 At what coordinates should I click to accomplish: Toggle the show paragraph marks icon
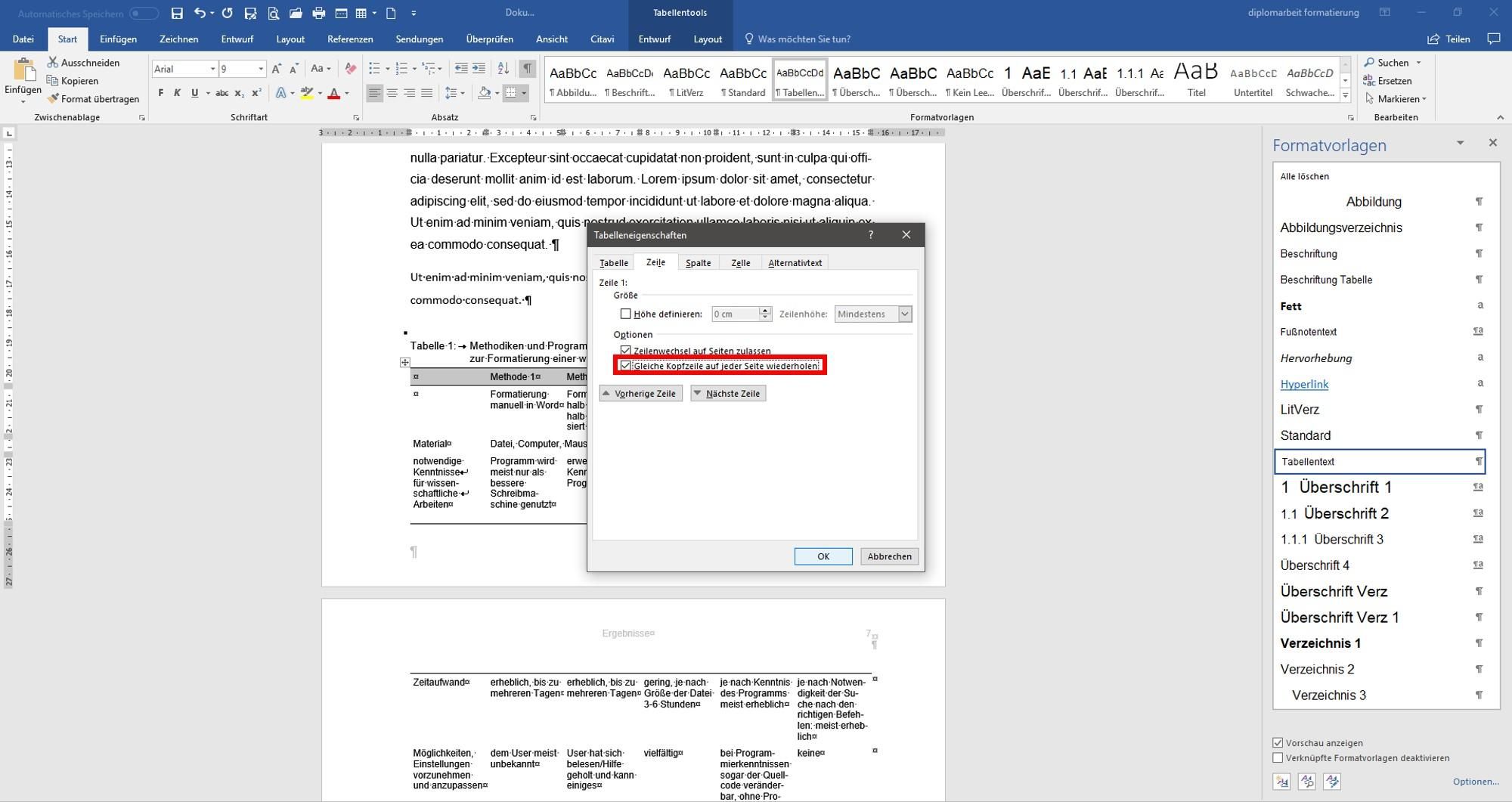click(528, 69)
